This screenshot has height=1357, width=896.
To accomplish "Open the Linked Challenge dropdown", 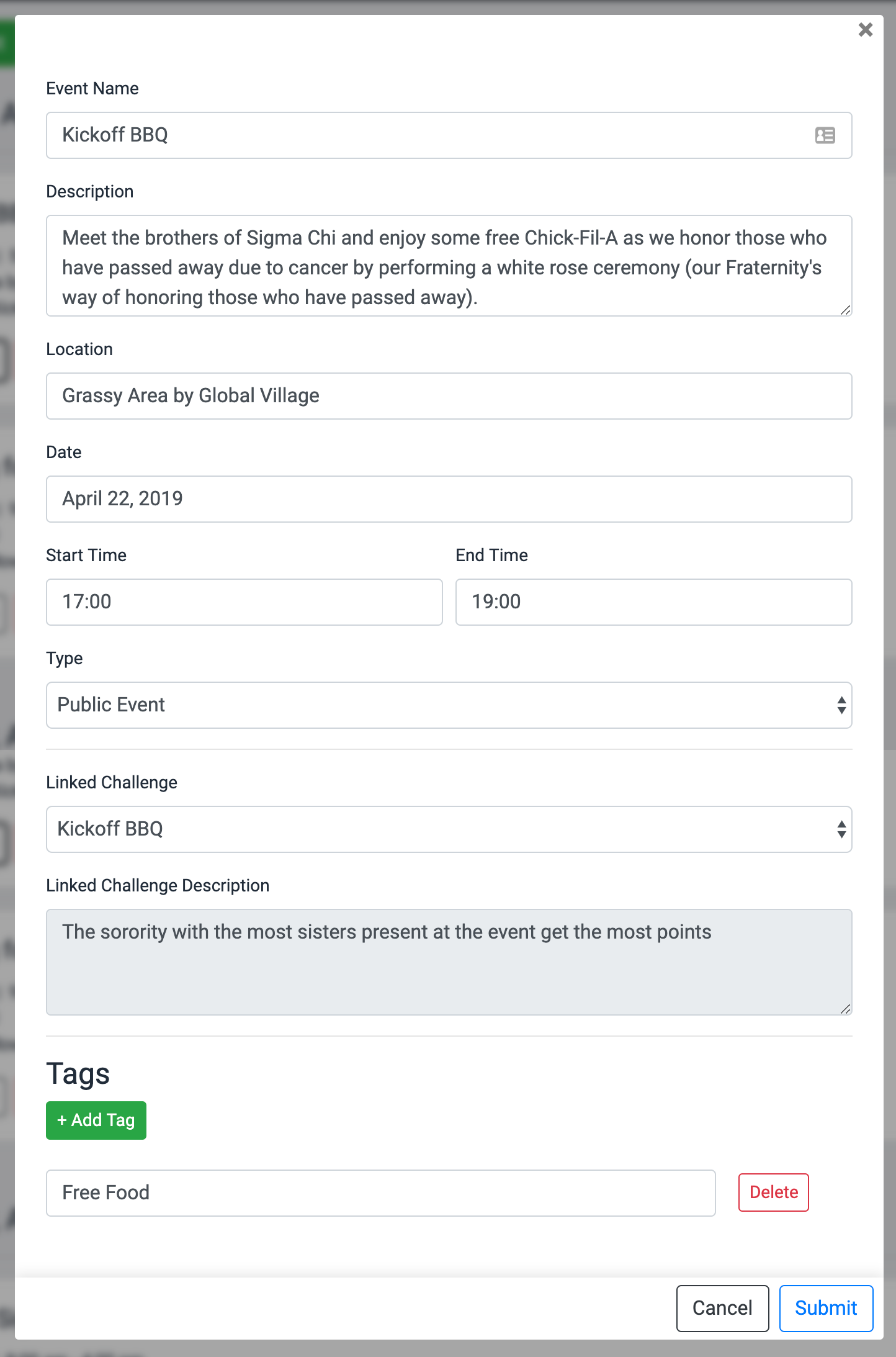I will tap(434, 829).
